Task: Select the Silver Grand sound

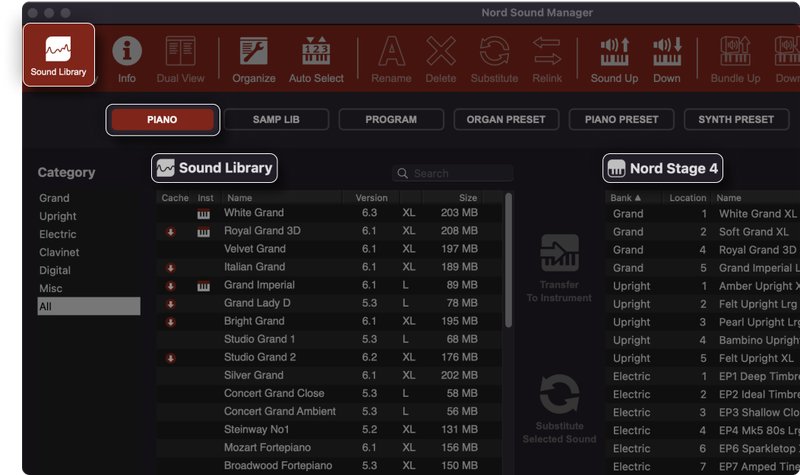Action: tap(329, 376)
